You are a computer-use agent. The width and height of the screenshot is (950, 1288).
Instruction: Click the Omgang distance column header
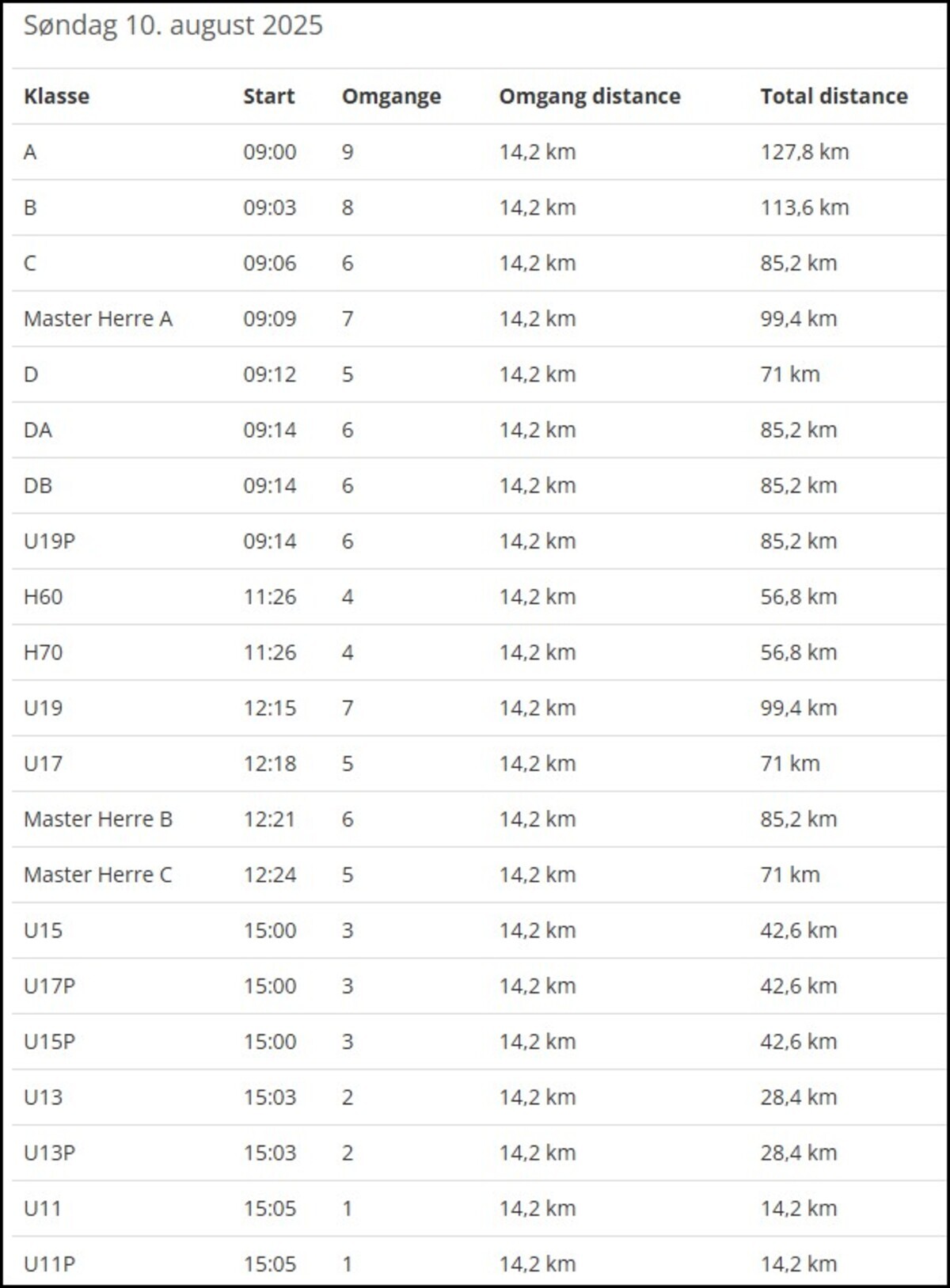(x=589, y=97)
